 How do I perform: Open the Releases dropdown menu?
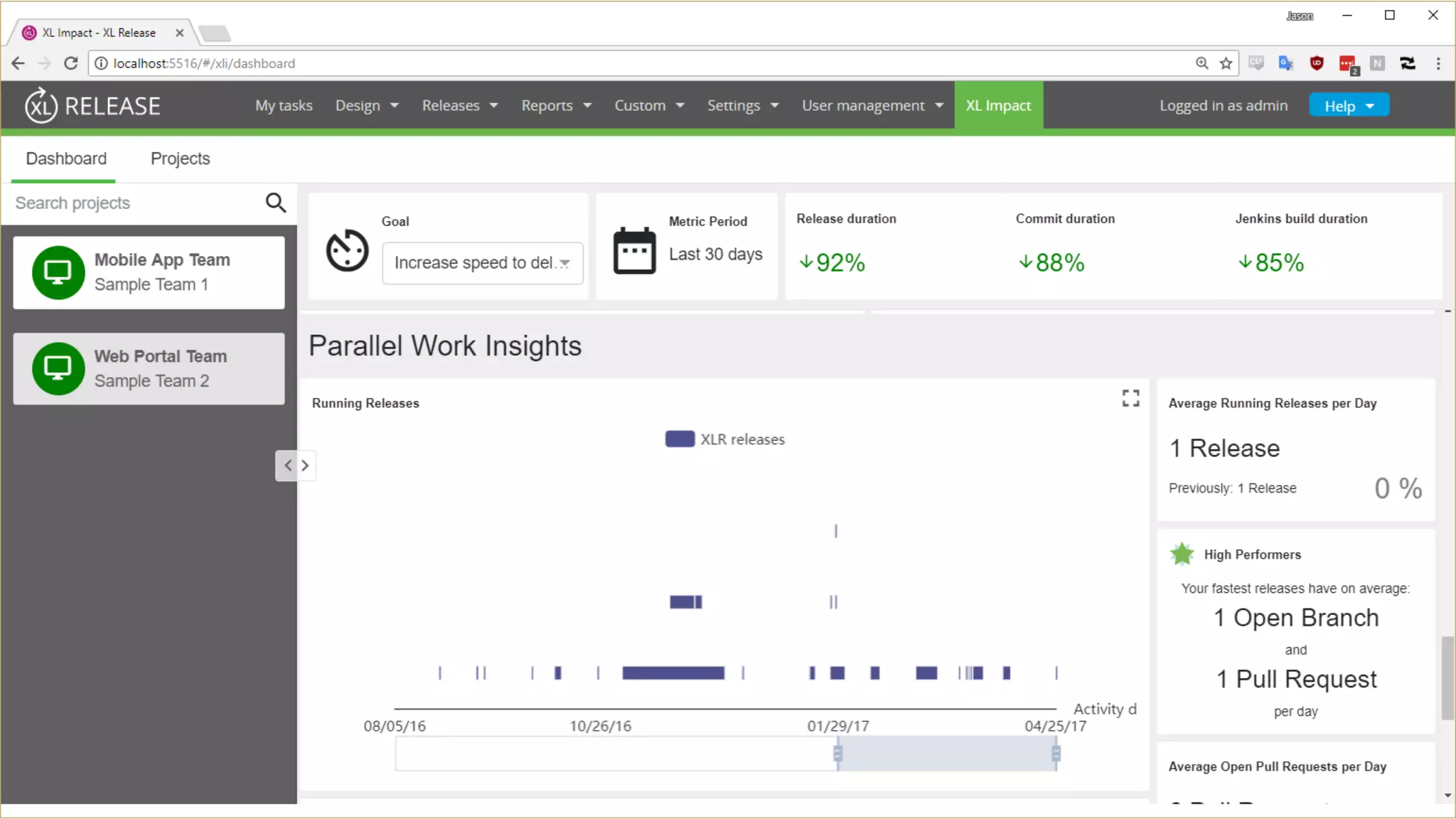[x=459, y=105]
